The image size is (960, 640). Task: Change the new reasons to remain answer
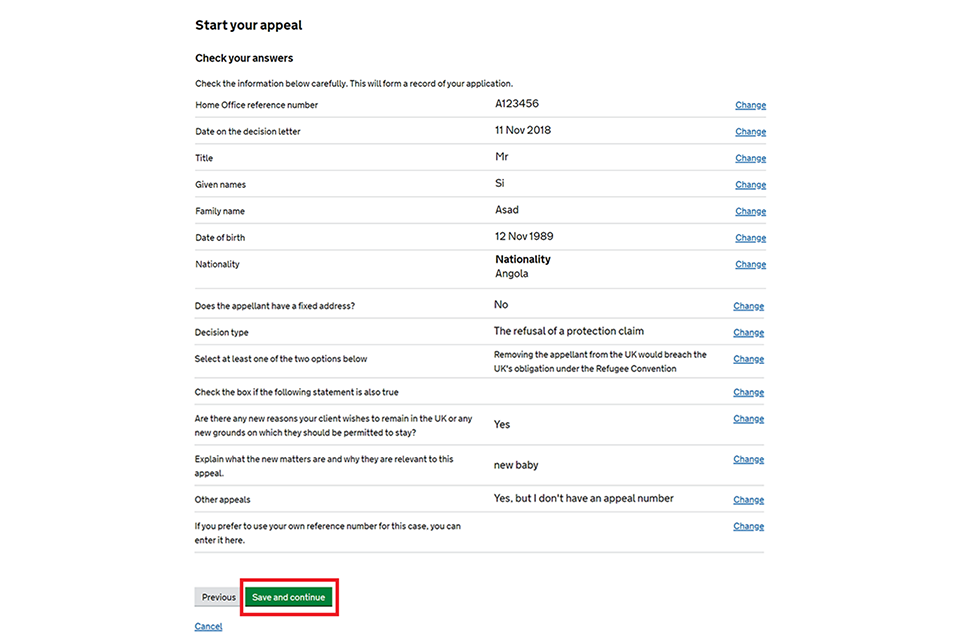coord(748,419)
